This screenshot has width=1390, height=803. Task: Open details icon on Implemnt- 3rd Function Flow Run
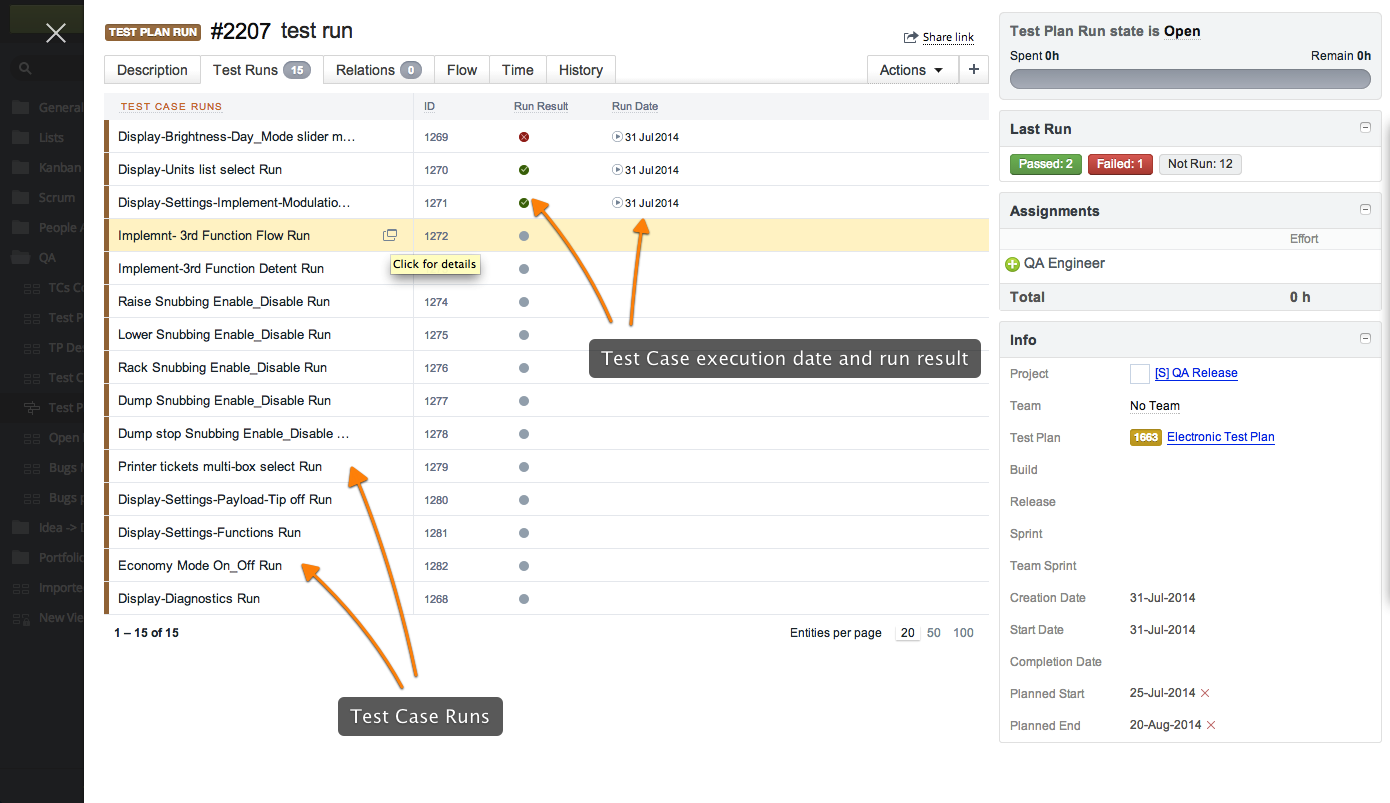(x=390, y=236)
